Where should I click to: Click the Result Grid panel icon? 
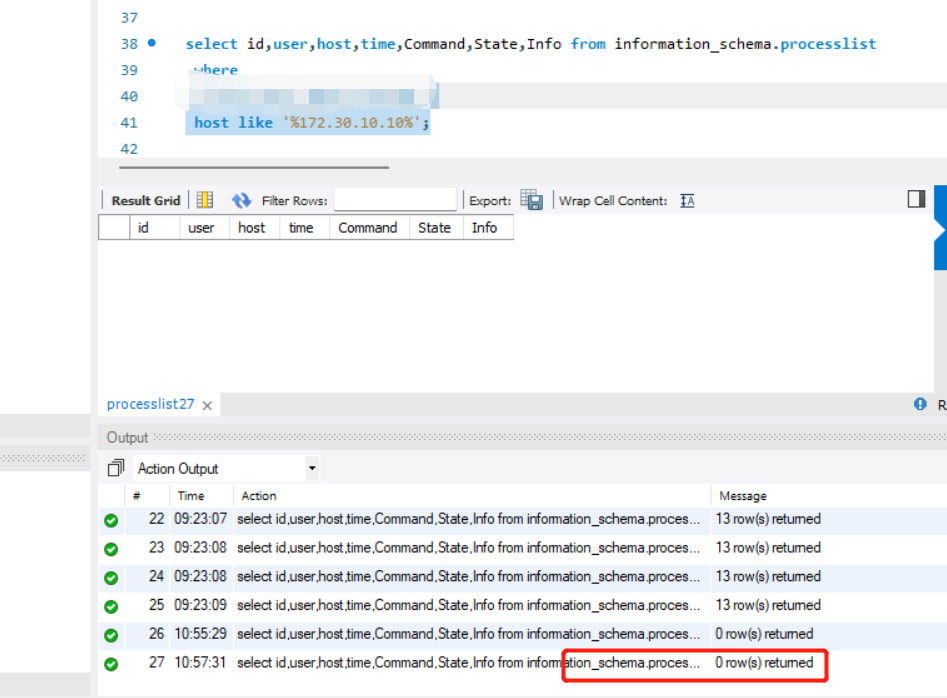coord(144,200)
